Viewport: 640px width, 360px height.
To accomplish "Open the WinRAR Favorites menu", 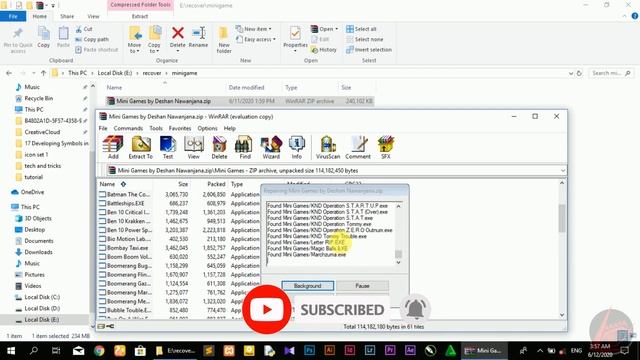I will click(180, 128).
